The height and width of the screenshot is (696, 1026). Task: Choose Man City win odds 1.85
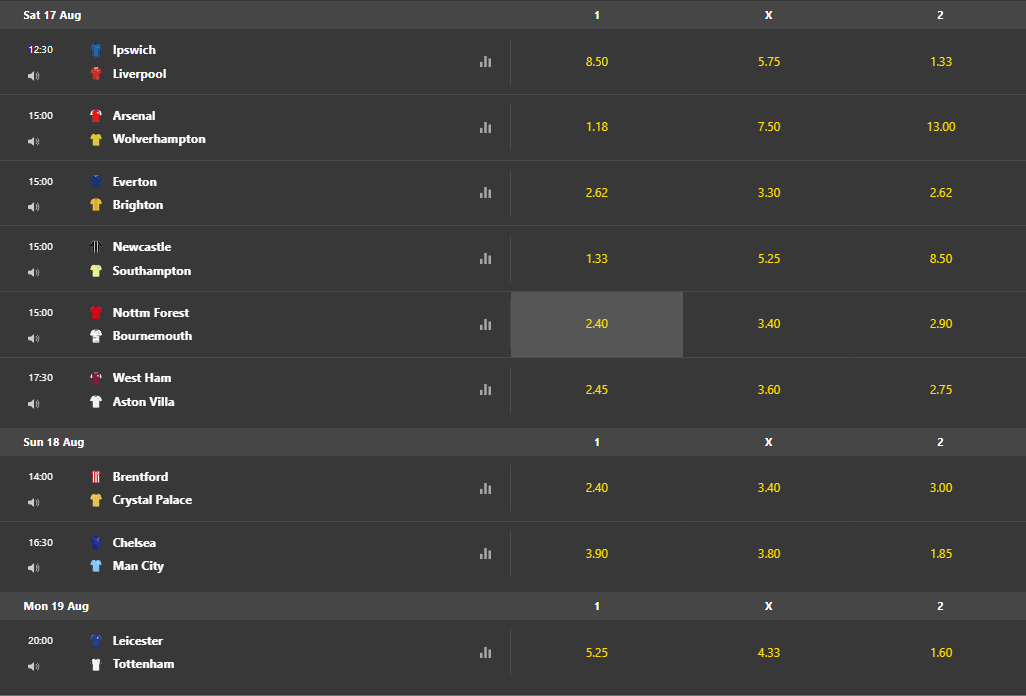click(x=940, y=553)
